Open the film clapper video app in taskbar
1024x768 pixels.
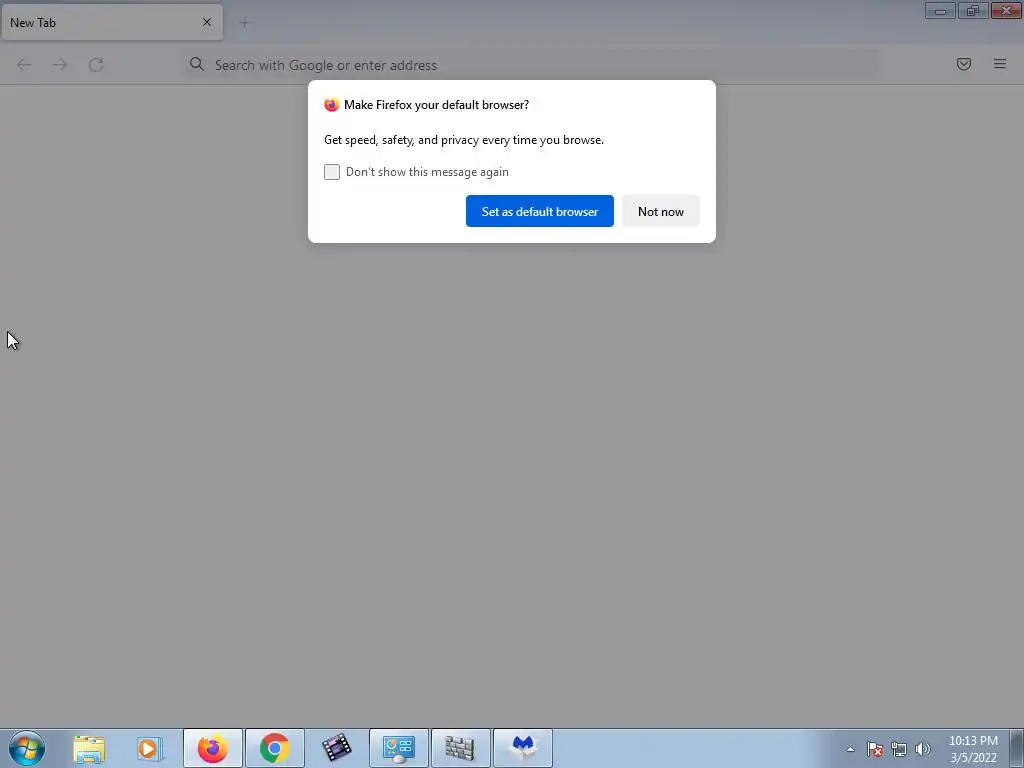(336, 748)
